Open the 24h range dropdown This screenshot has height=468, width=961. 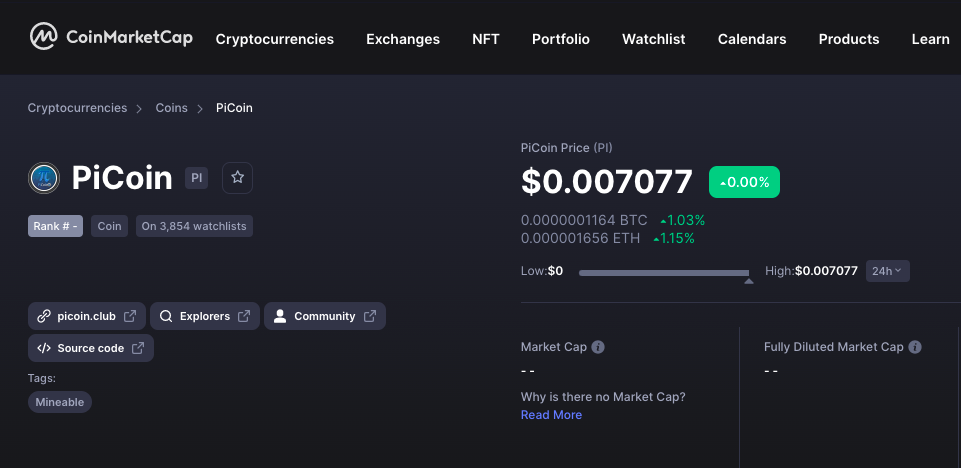(x=887, y=271)
